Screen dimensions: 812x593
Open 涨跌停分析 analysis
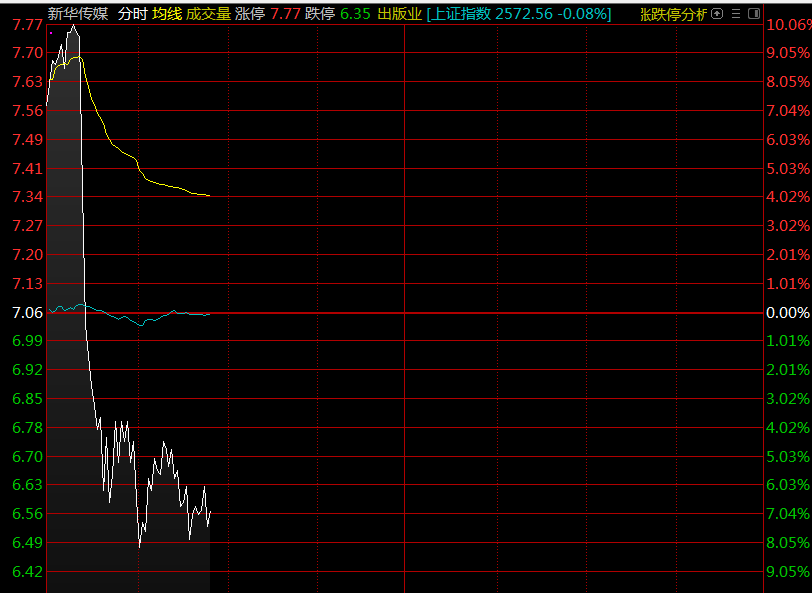pos(672,14)
